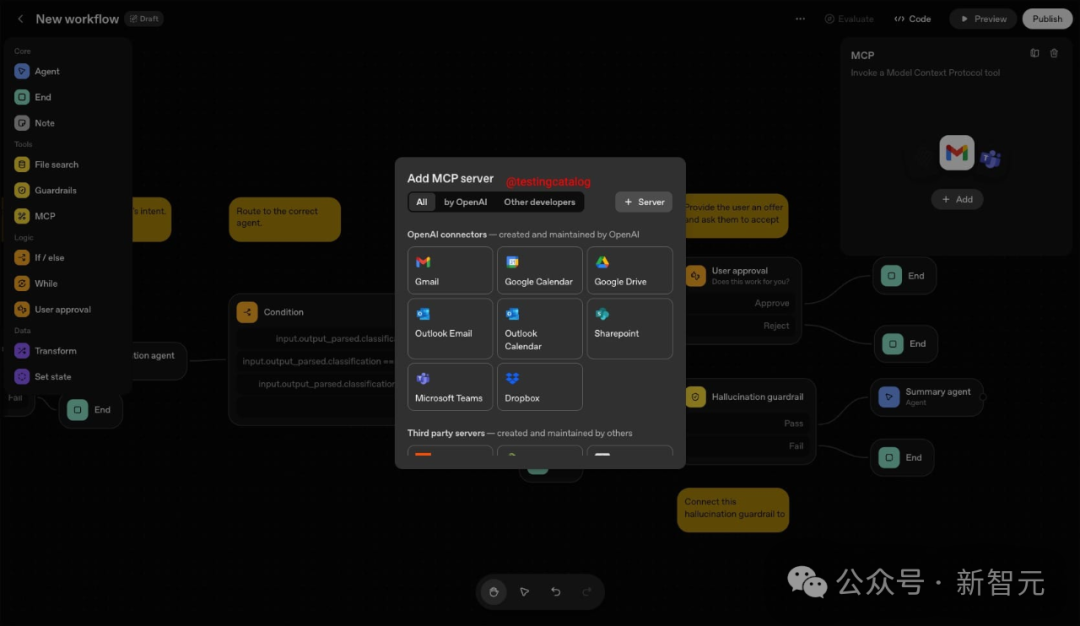
Task: Click the "+ Add" button in MCP panel
Action: pyautogui.click(x=957, y=199)
